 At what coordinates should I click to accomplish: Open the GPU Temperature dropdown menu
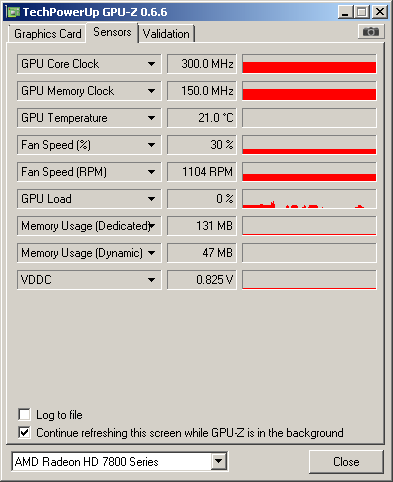[x=152, y=118]
